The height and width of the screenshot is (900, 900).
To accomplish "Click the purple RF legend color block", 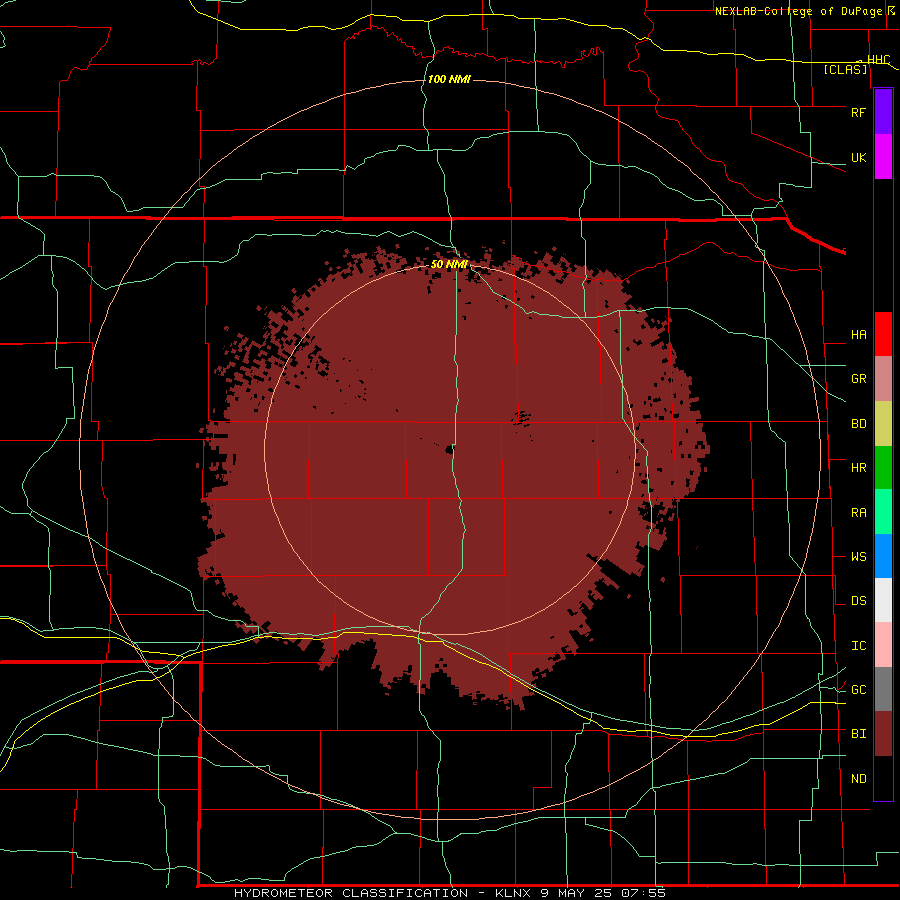I will coord(883,112).
